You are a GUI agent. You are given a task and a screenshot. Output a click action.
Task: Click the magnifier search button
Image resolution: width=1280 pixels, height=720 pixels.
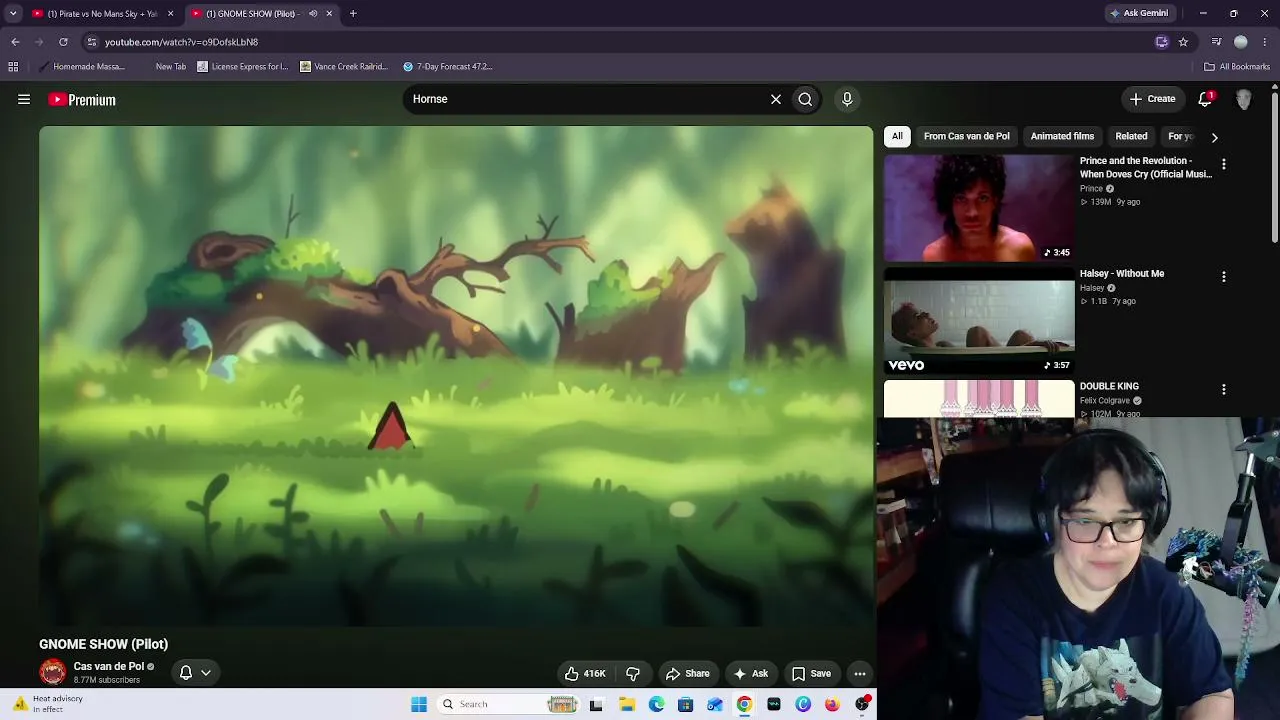[x=805, y=99]
